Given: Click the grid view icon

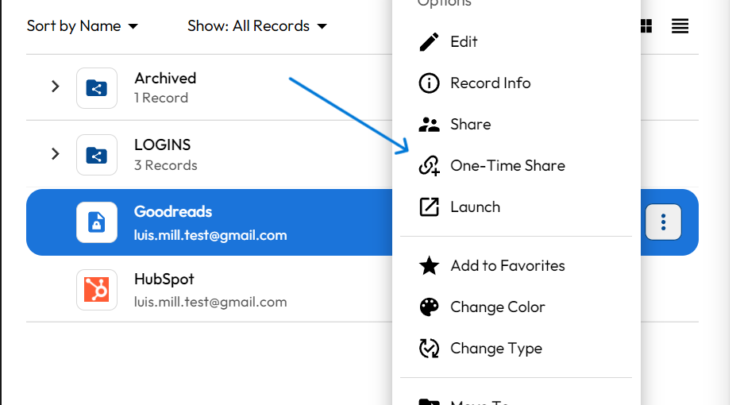Looking at the screenshot, I should pyautogui.click(x=646, y=26).
